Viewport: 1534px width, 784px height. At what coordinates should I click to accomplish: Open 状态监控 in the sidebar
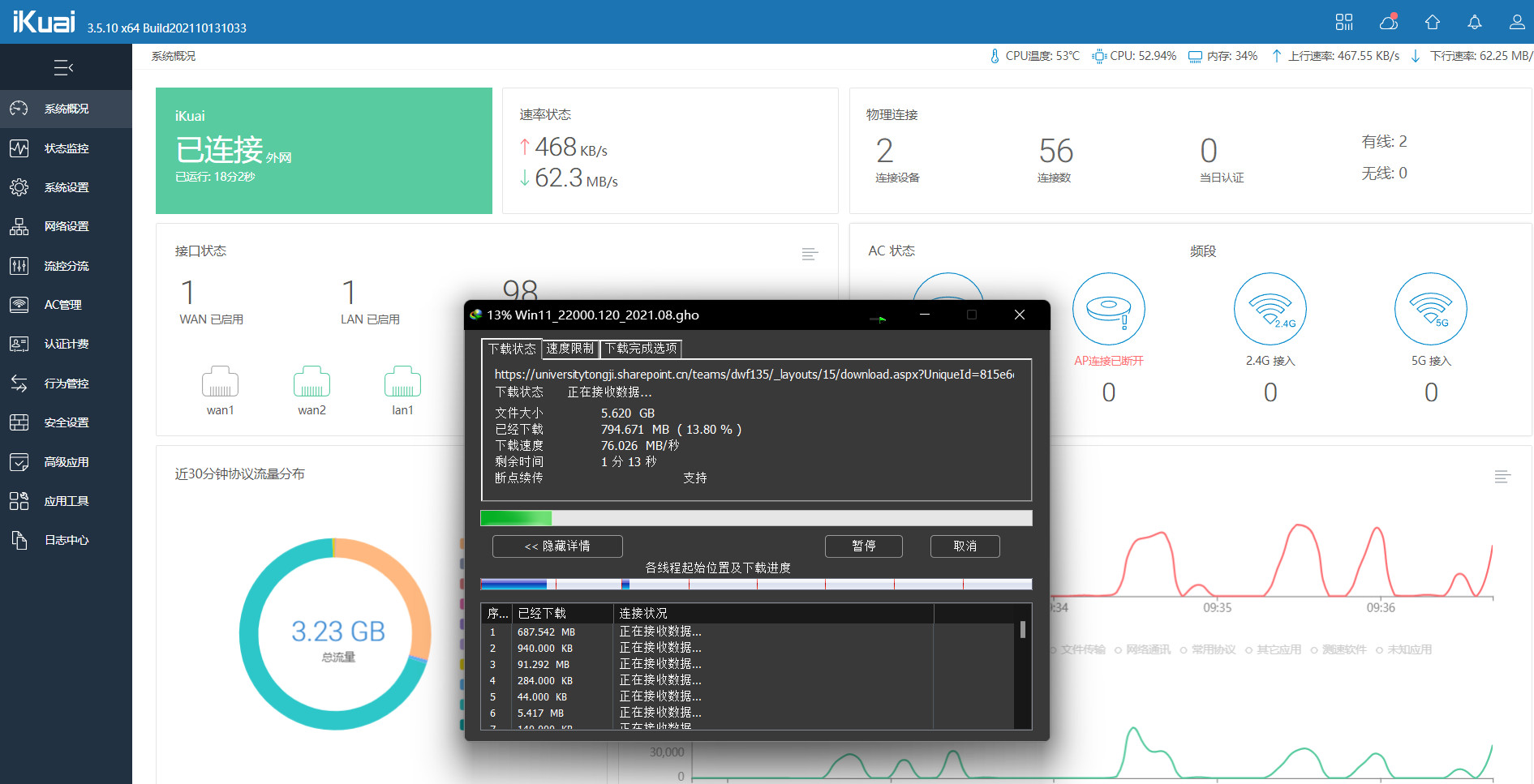[66, 148]
